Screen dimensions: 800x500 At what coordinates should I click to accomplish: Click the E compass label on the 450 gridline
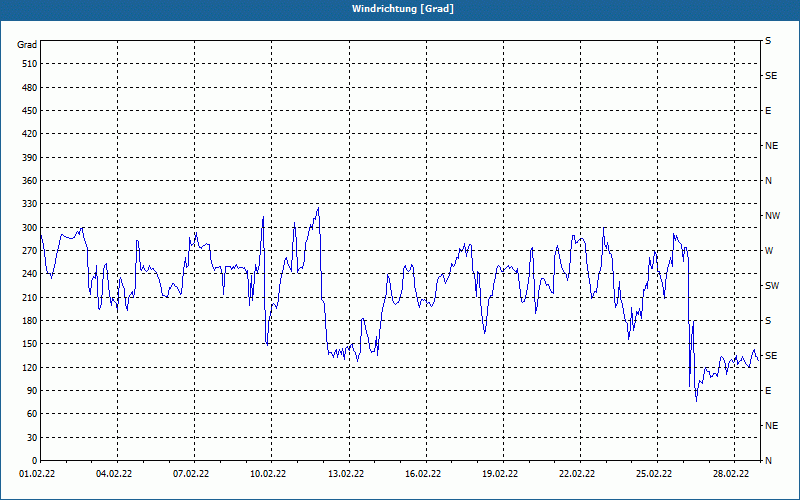click(768, 111)
